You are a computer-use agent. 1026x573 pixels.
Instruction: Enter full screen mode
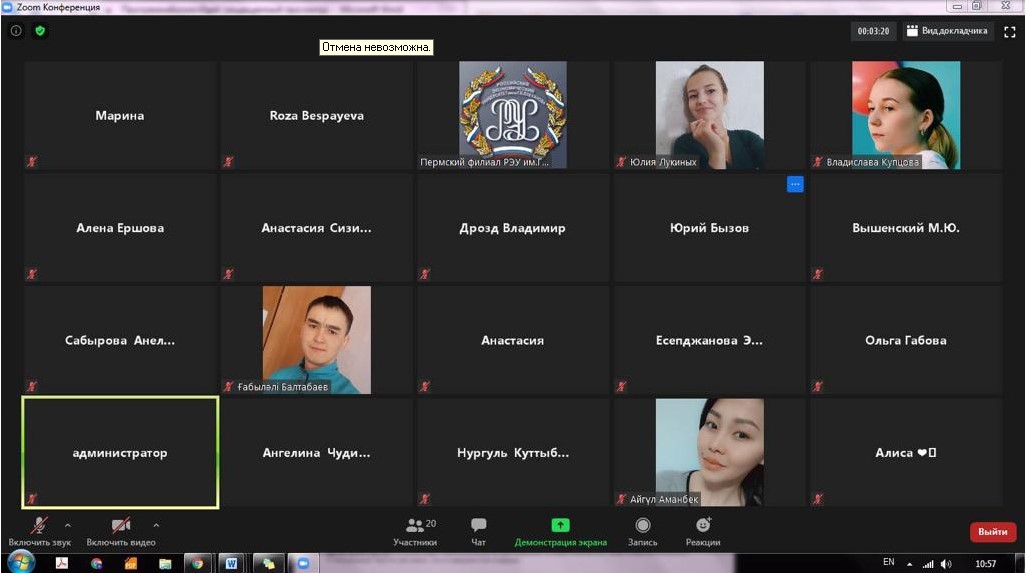[x=1009, y=32]
